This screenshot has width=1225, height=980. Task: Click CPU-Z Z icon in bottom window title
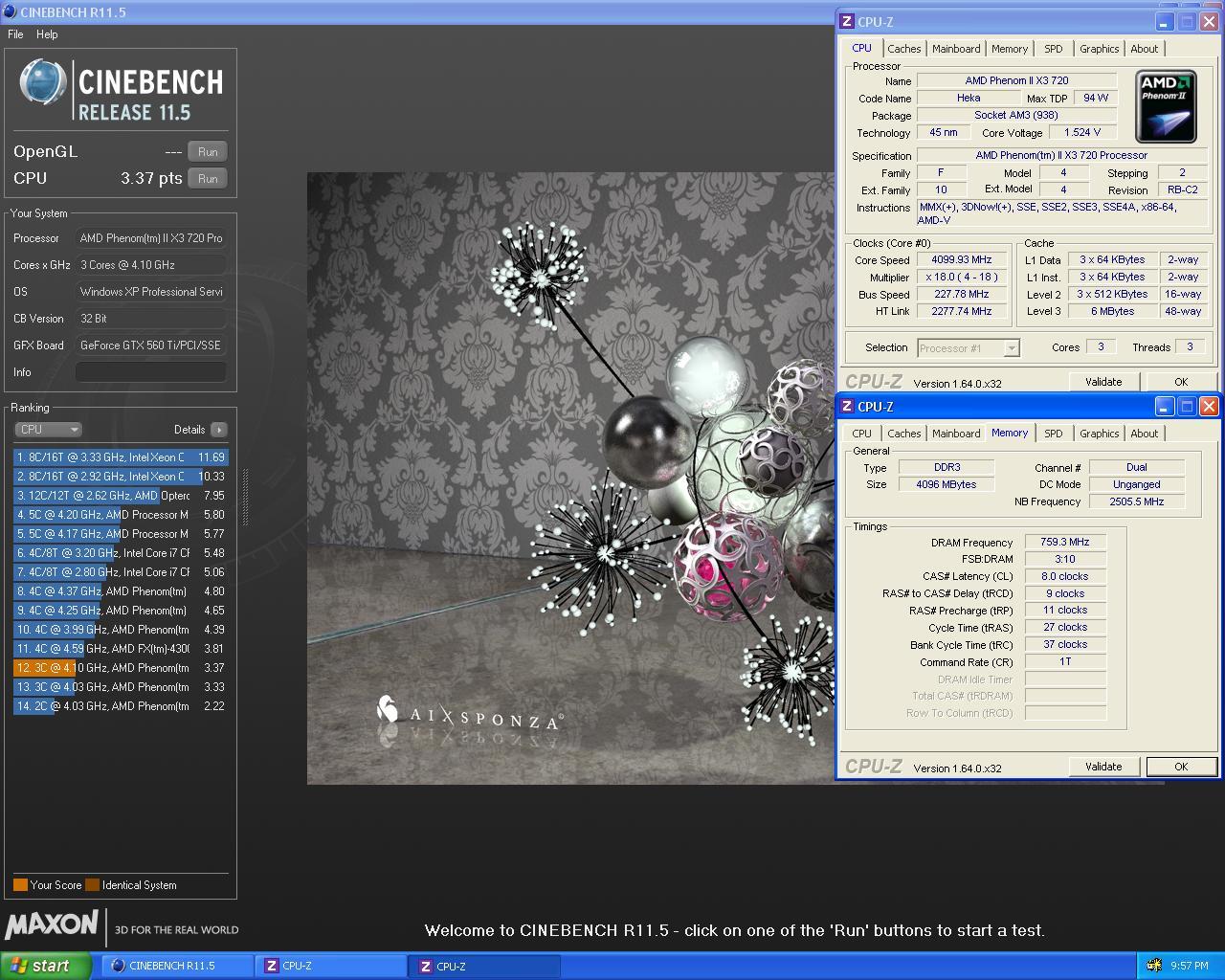click(x=846, y=407)
